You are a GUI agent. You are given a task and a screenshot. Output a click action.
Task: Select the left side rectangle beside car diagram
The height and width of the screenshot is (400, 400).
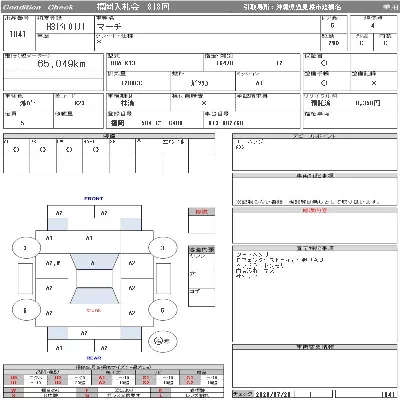[x=25, y=279]
